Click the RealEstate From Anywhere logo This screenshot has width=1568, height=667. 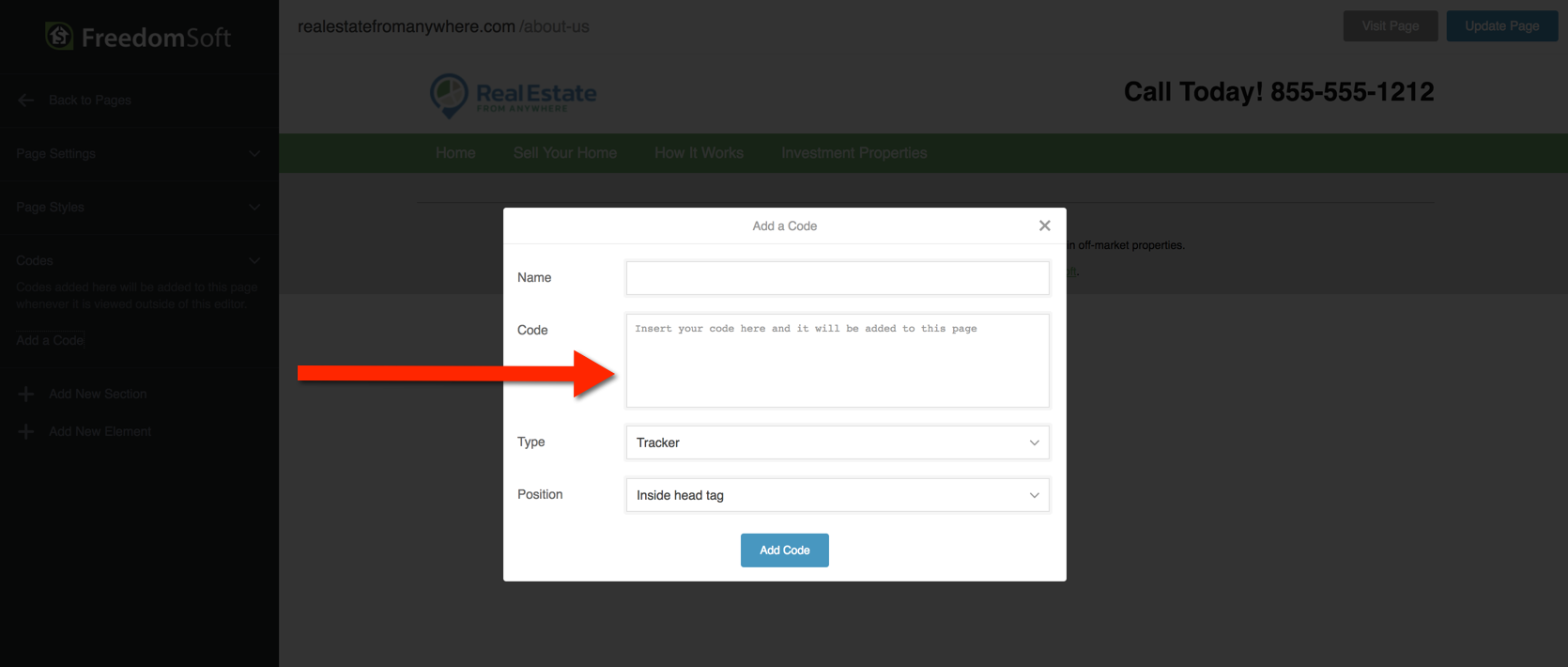(x=514, y=96)
